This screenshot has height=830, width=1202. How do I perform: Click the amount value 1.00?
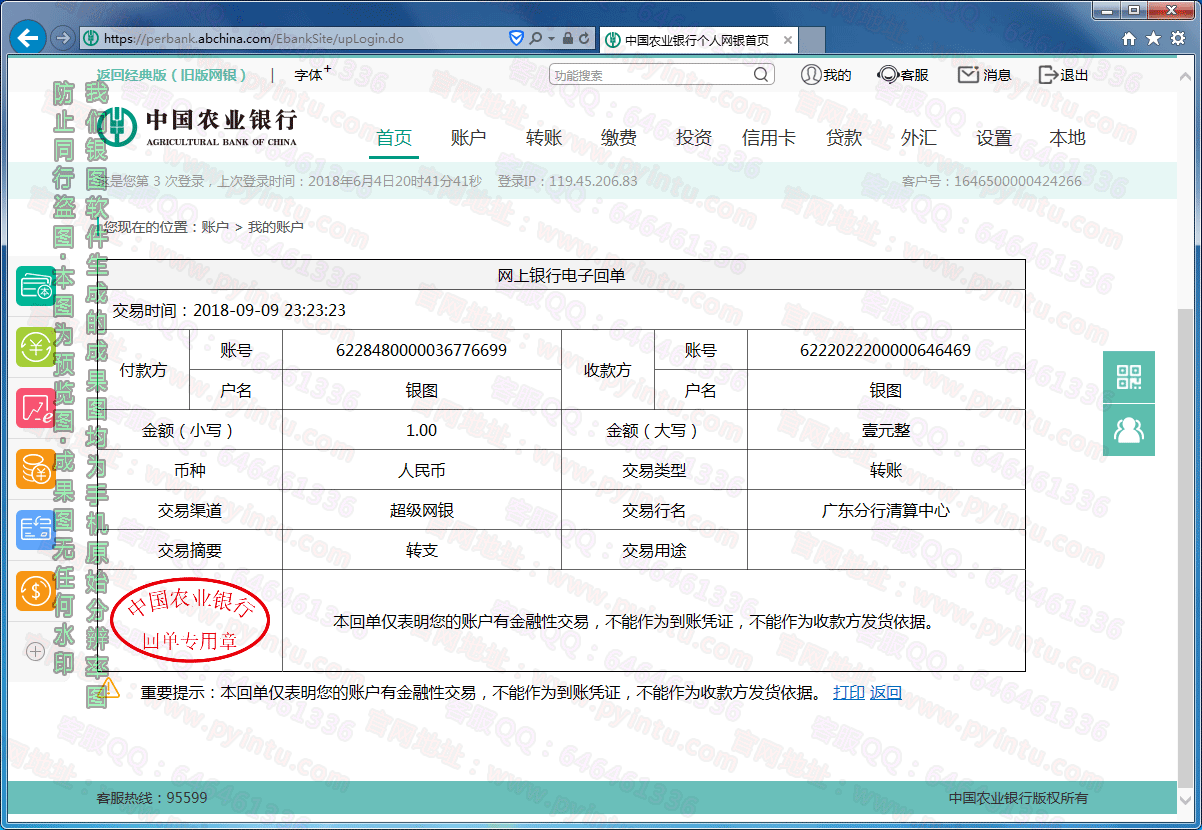[x=421, y=430]
